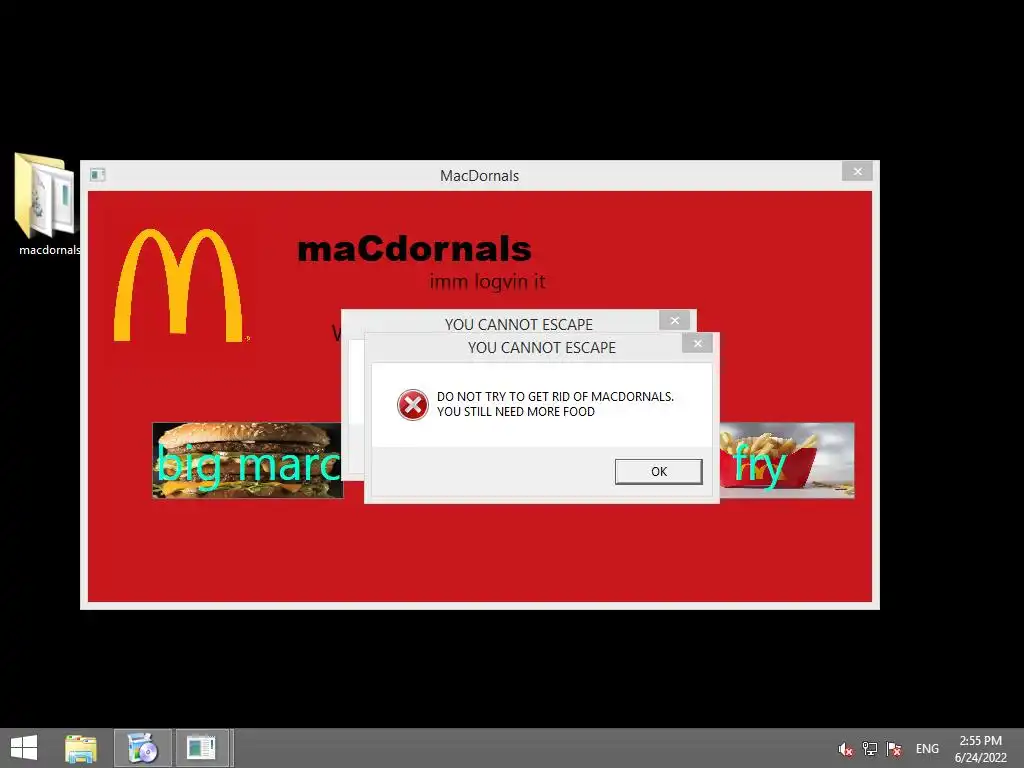This screenshot has height=768, width=1024.
Task: Click the ENG language indicator
Action: (927, 748)
